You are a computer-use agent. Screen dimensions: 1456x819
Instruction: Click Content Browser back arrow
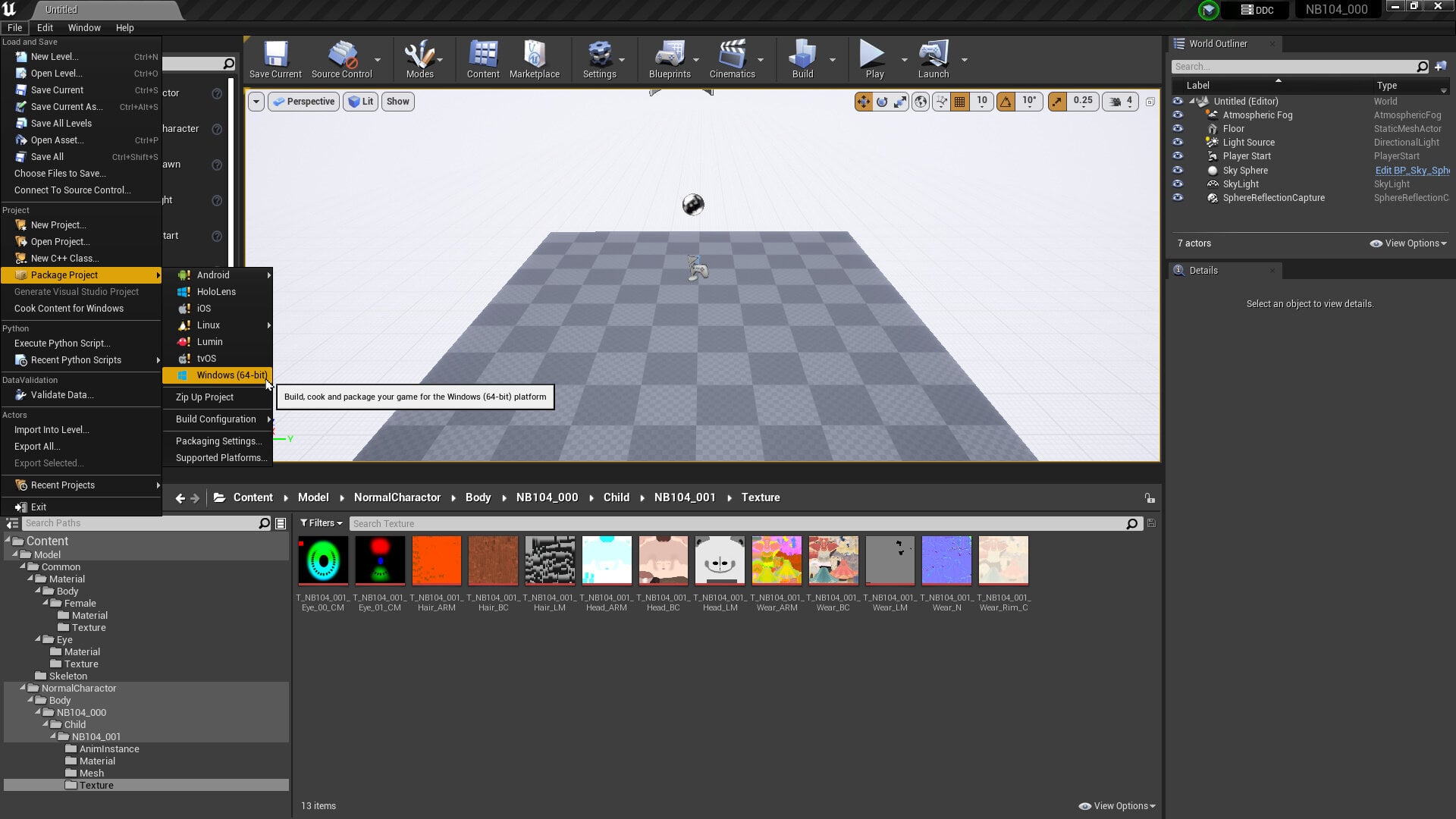coord(180,498)
